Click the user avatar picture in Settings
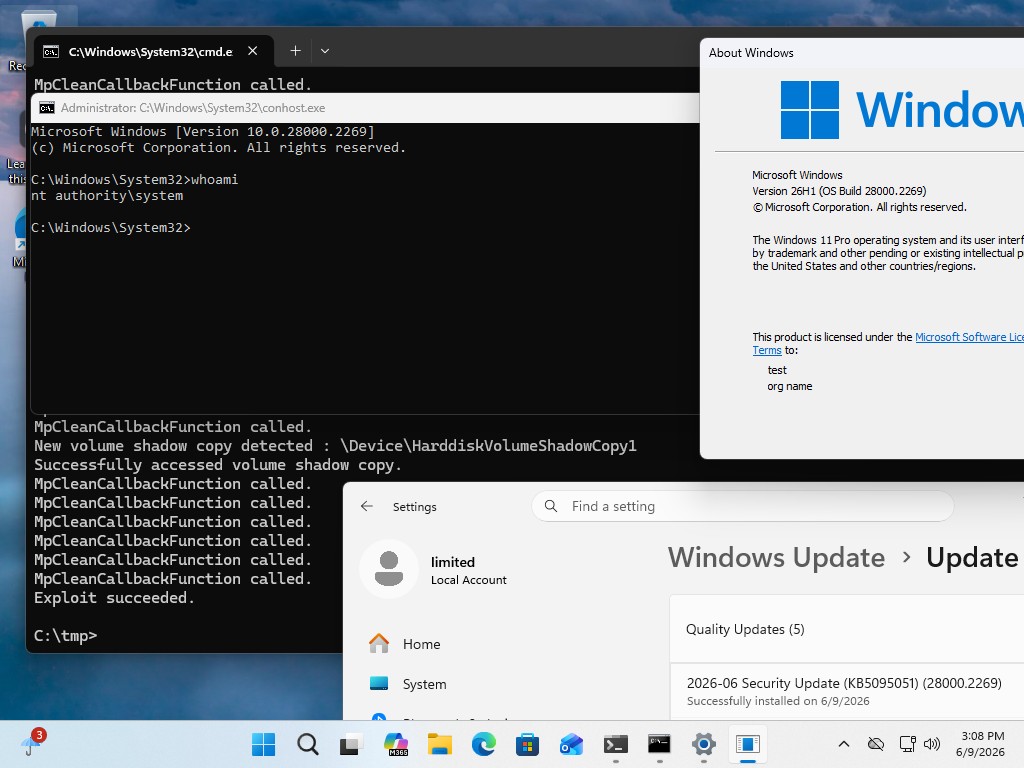The height and width of the screenshot is (768, 1024). click(389, 569)
